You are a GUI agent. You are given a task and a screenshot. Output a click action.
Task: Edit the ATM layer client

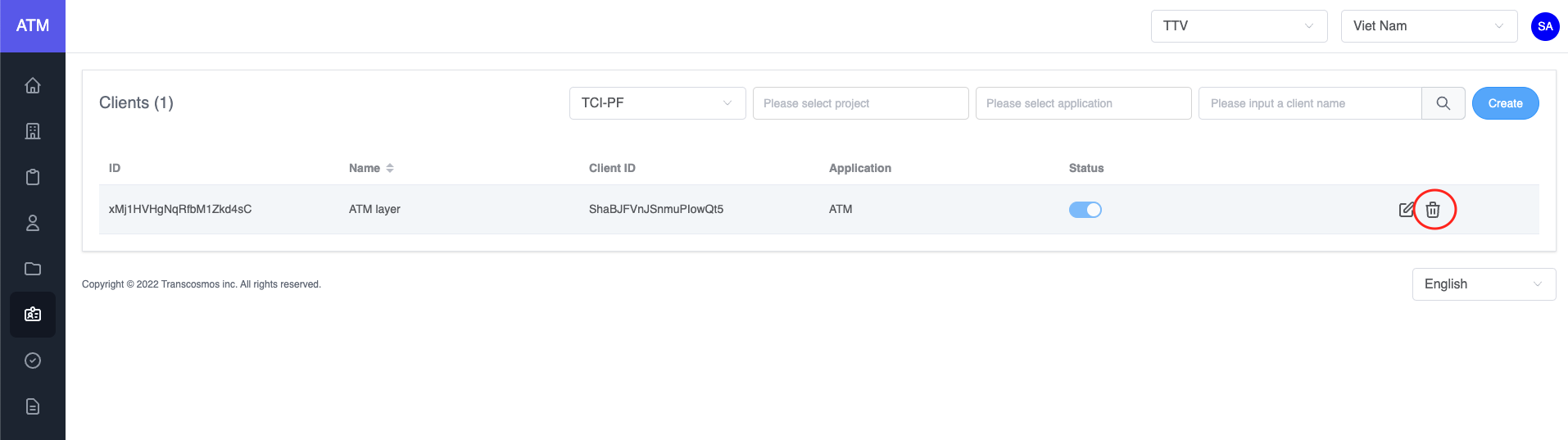coord(1406,210)
